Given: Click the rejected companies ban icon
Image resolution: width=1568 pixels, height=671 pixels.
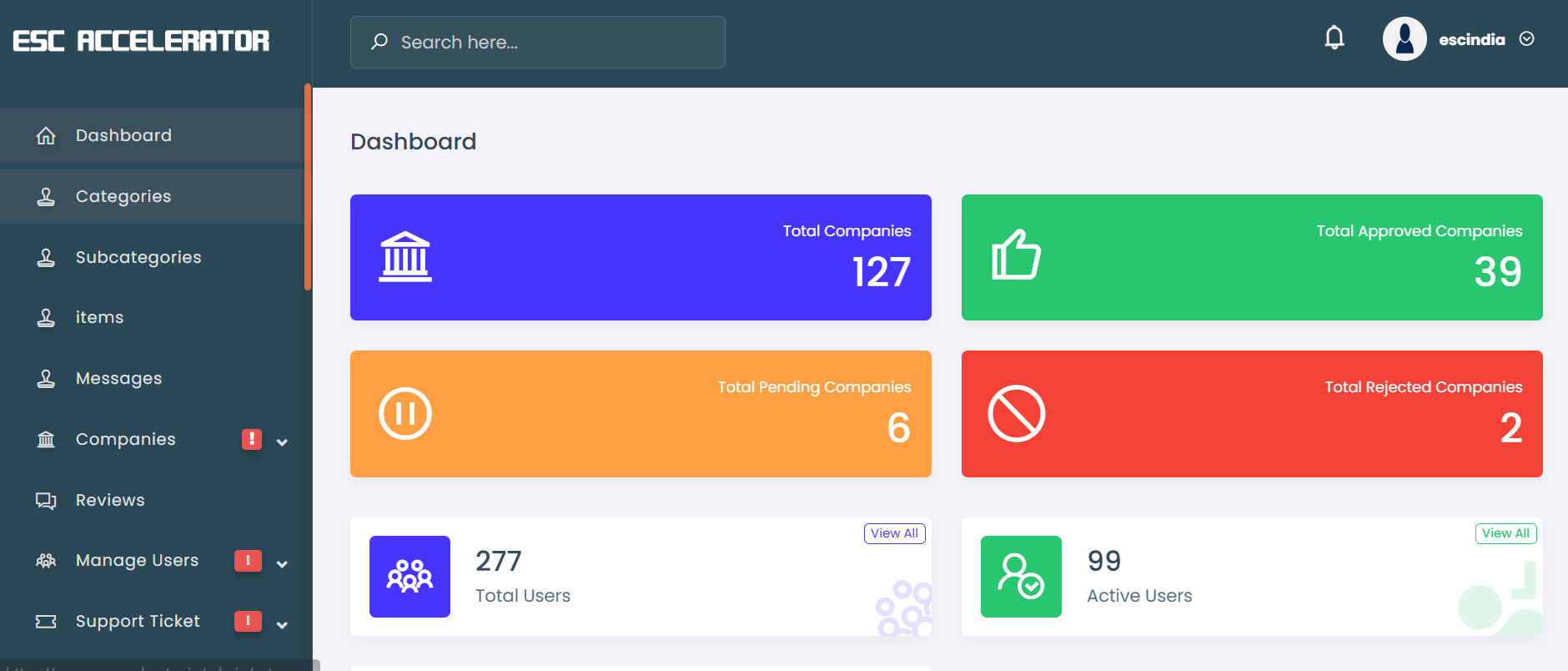Looking at the screenshot, I should (1016, 414).
